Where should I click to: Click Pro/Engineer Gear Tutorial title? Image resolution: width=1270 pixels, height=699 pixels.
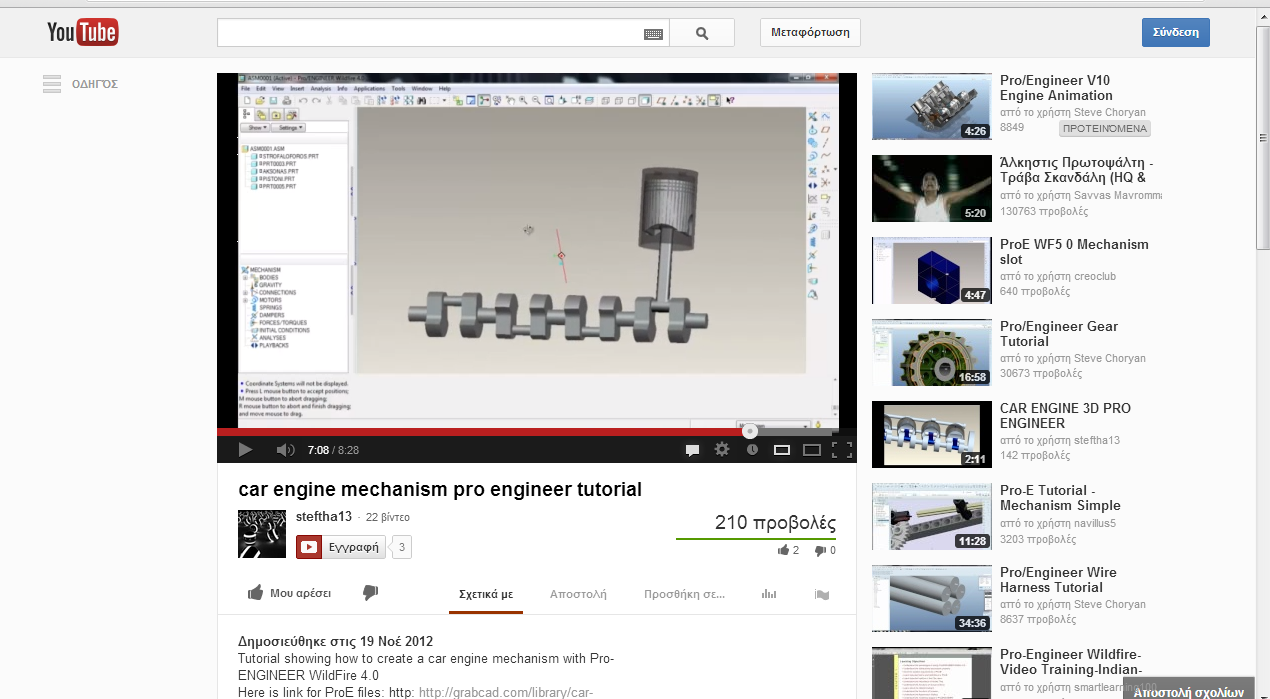1059,334
